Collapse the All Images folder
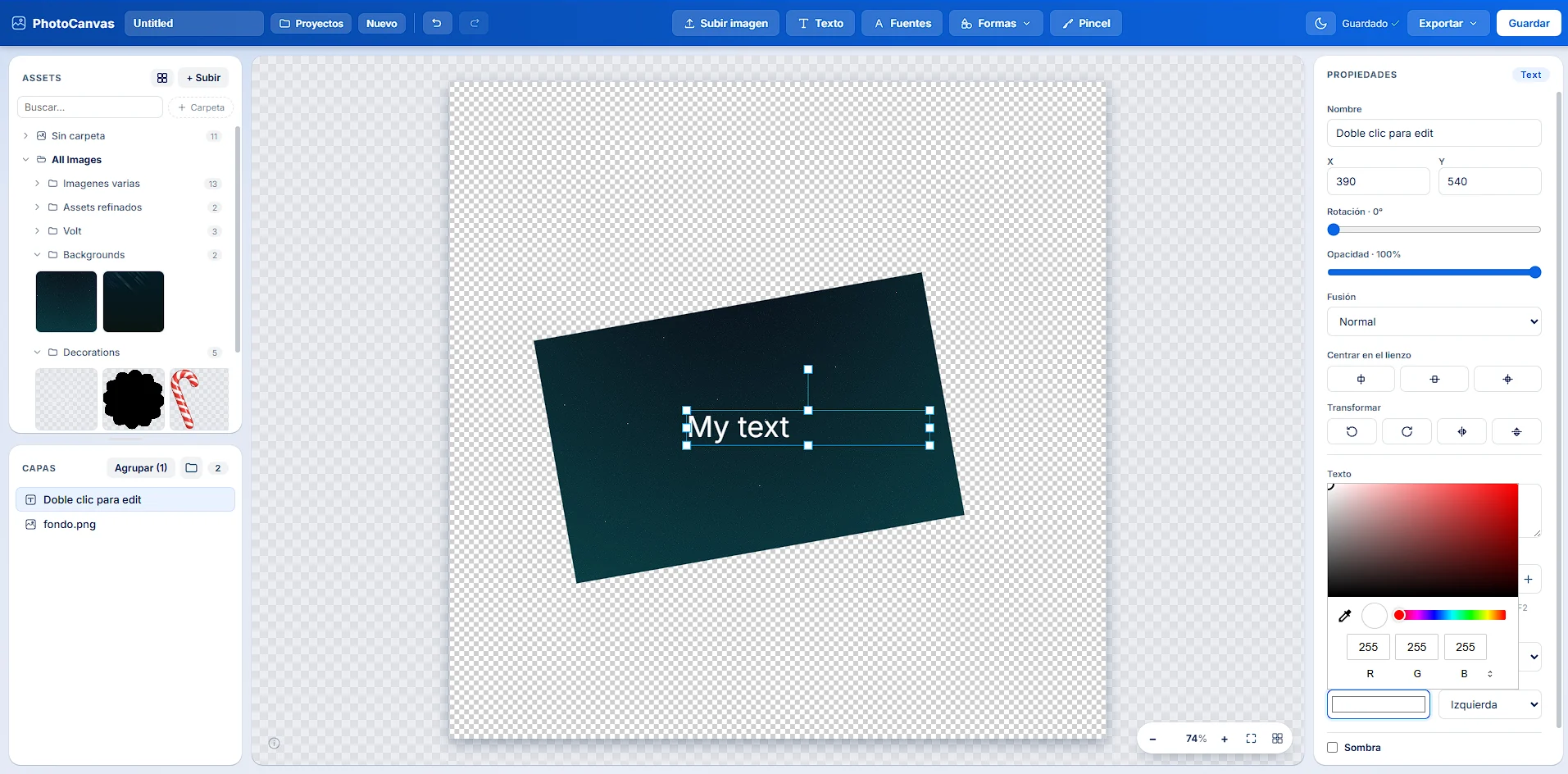The height and width of the screenshot is (774, 1568). 25,160
